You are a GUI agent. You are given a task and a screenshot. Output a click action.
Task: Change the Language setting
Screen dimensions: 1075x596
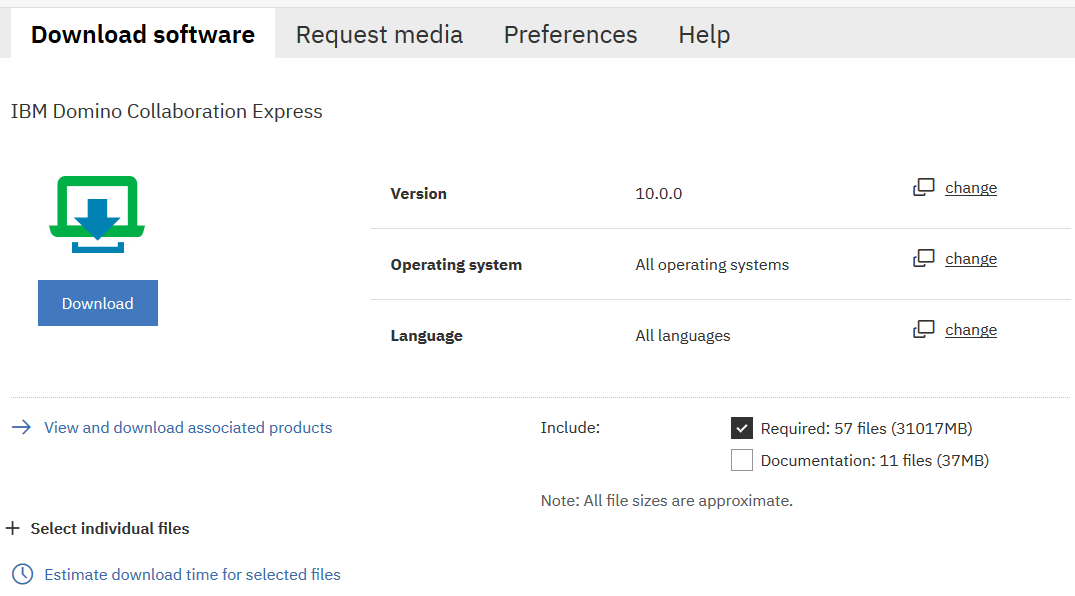click(x=971, y=330)
